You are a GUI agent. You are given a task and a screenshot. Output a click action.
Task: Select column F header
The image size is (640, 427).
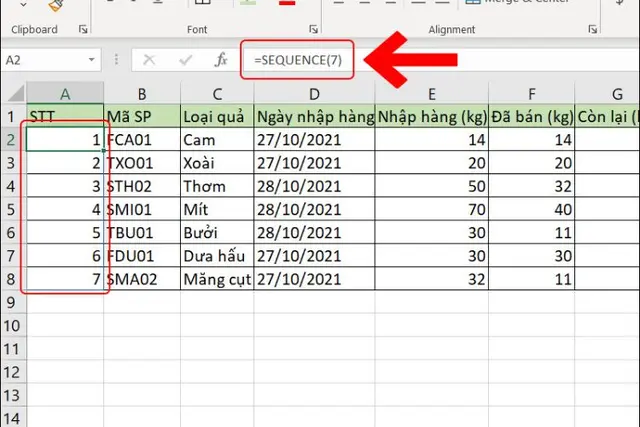click(531, 94)
